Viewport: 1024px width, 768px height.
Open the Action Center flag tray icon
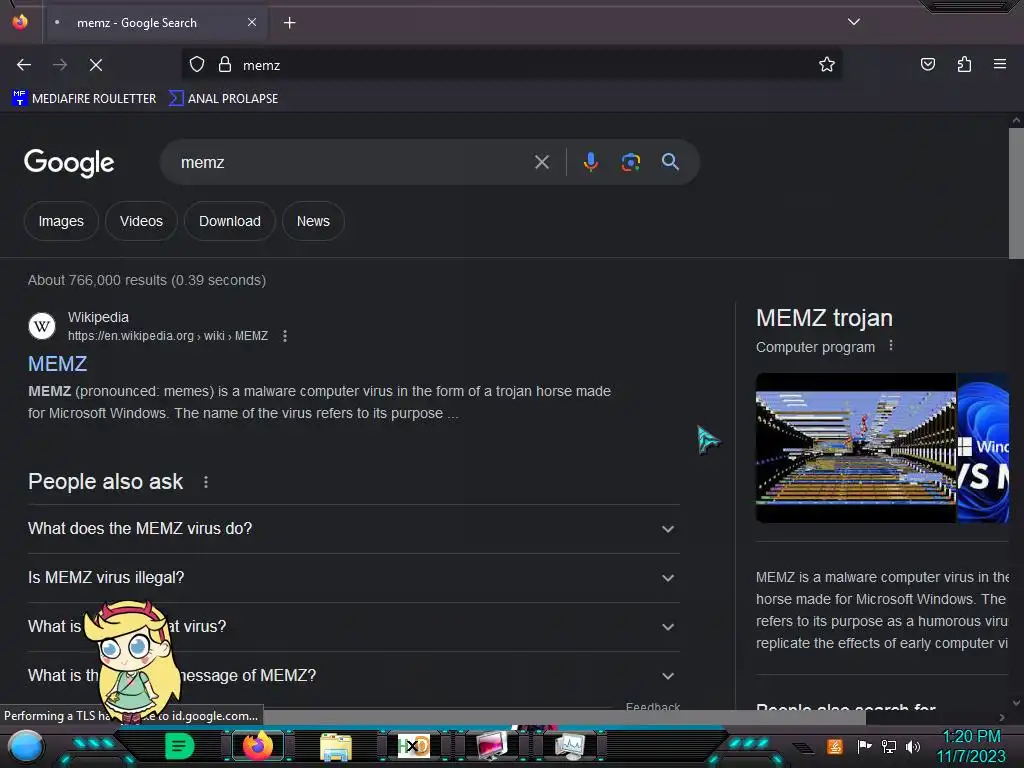(x=864, y=746)
